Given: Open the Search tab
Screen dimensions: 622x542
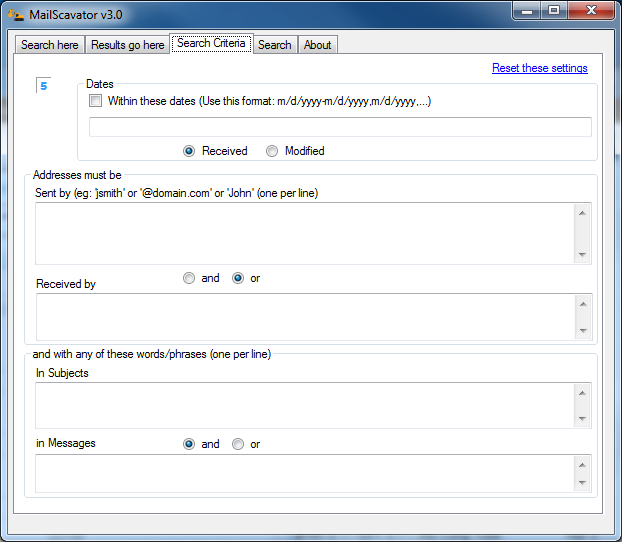Looking at the screenshot, I should 275,44.
